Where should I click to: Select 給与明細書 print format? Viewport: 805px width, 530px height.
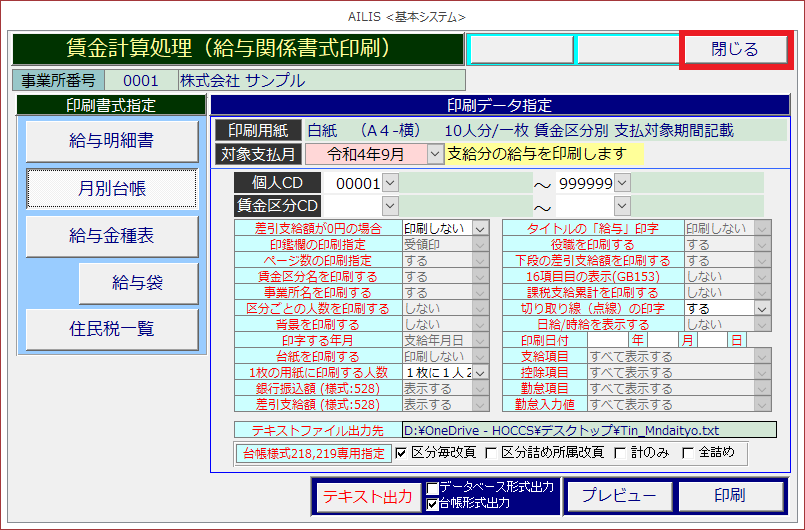[111, 141]
